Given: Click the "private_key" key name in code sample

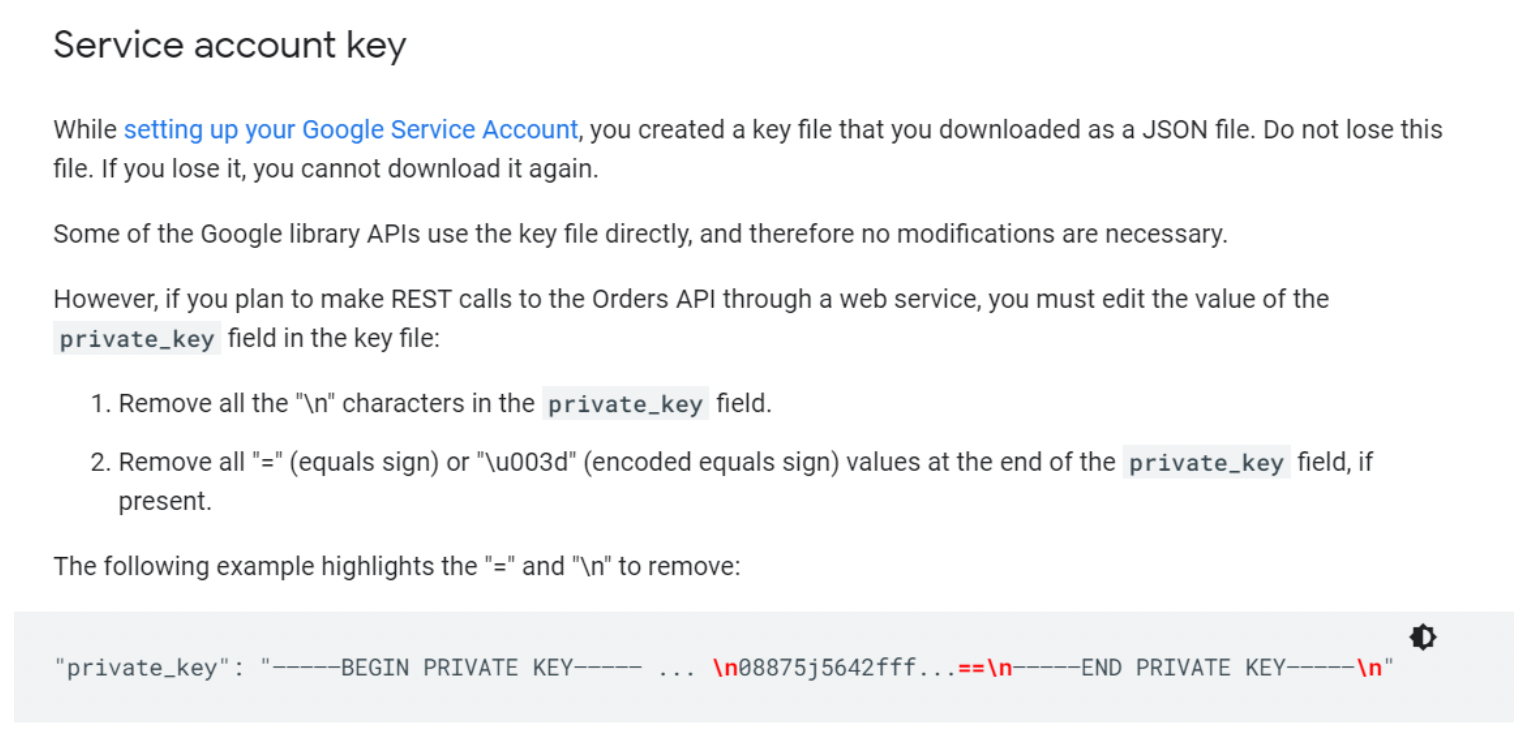Looking at the screenshot, I should pos(142,668).
